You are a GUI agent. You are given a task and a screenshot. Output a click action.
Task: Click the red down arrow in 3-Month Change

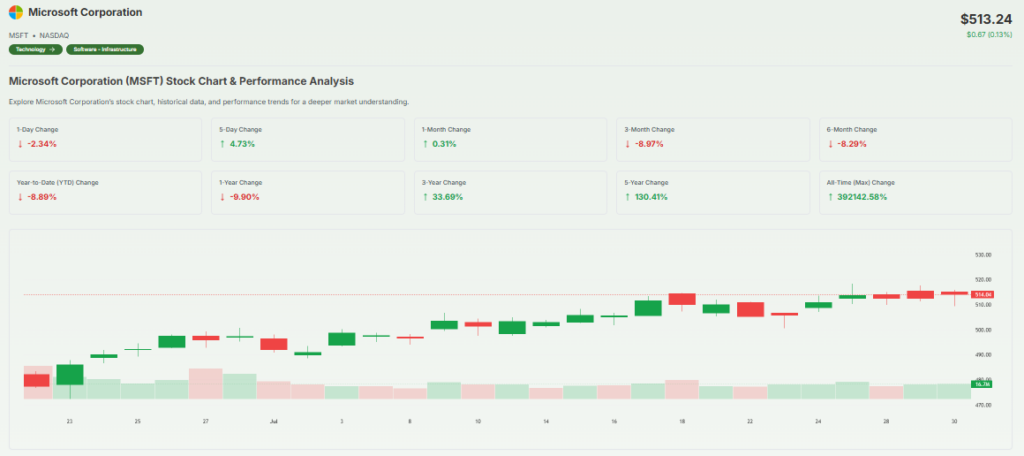(x=627, y=144)
